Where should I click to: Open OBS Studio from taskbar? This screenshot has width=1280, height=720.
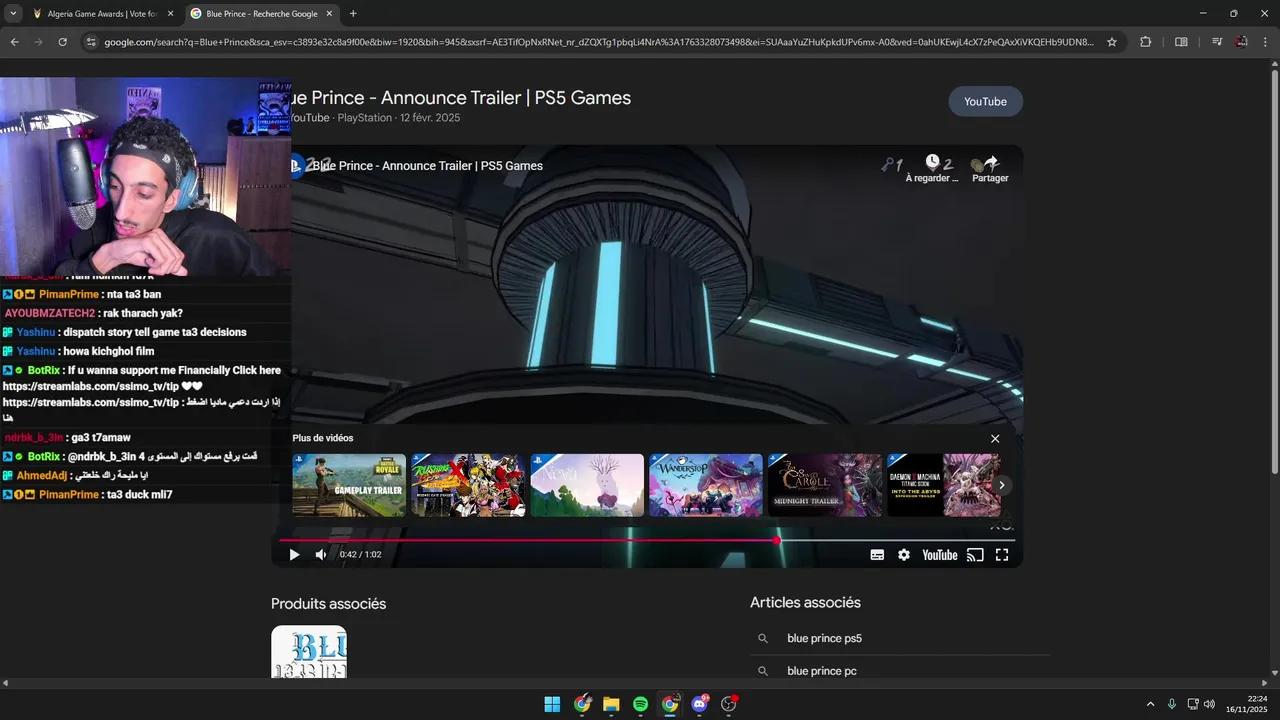pos(728,704)
